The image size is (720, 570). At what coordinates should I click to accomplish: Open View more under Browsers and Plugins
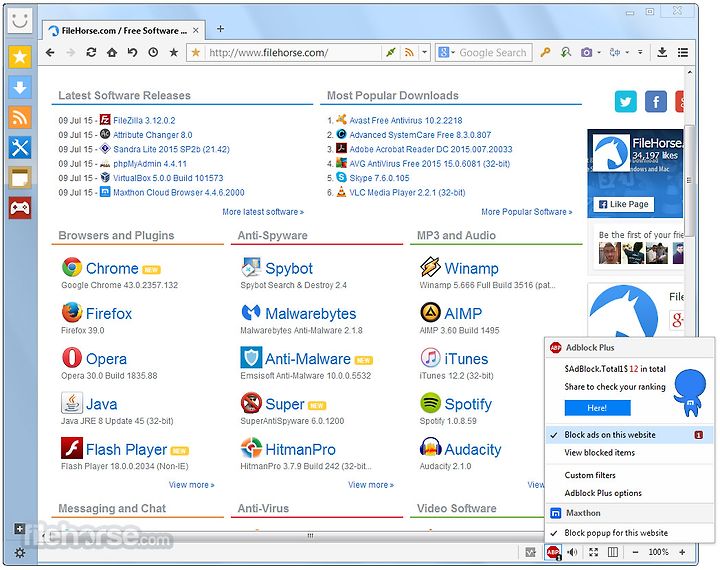point(191,485)
